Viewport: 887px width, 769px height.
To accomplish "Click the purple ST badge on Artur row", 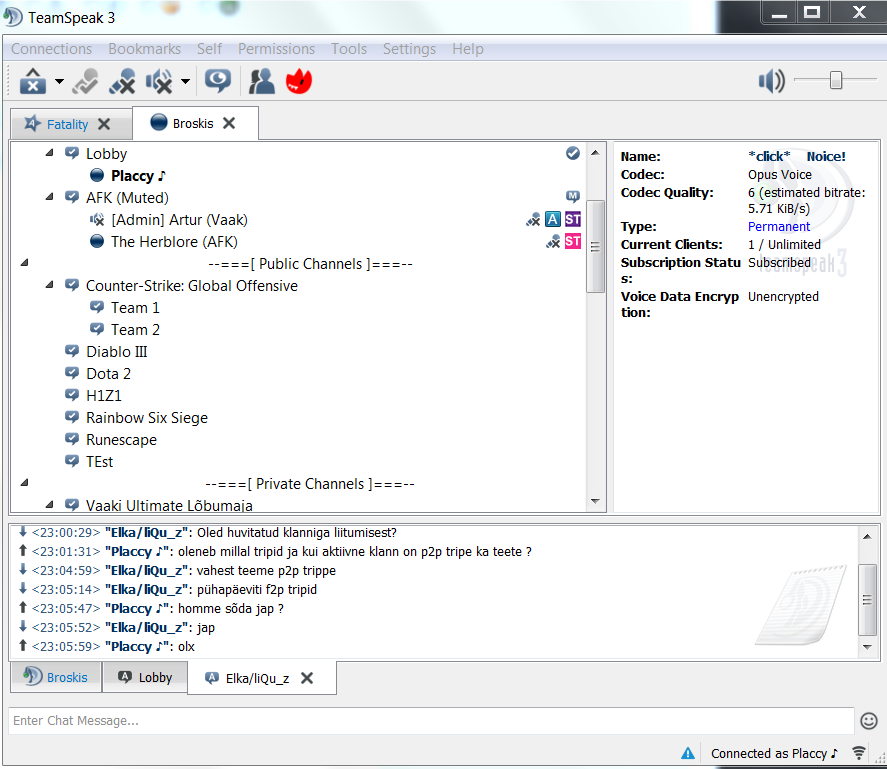I will pyautogui.click(x=572, y=220).
